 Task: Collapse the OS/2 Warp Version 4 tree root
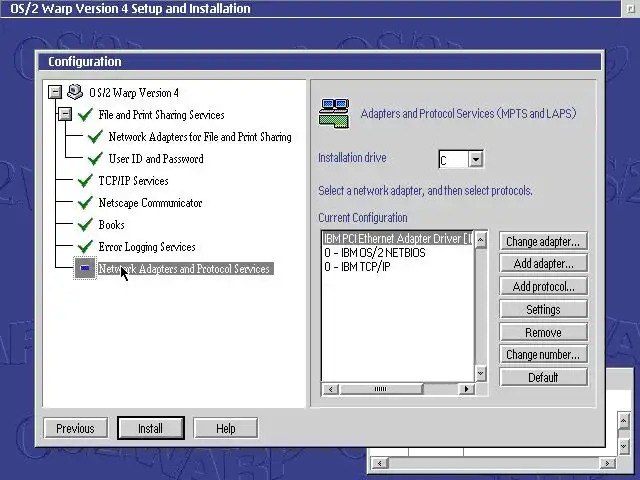(55, 92)
